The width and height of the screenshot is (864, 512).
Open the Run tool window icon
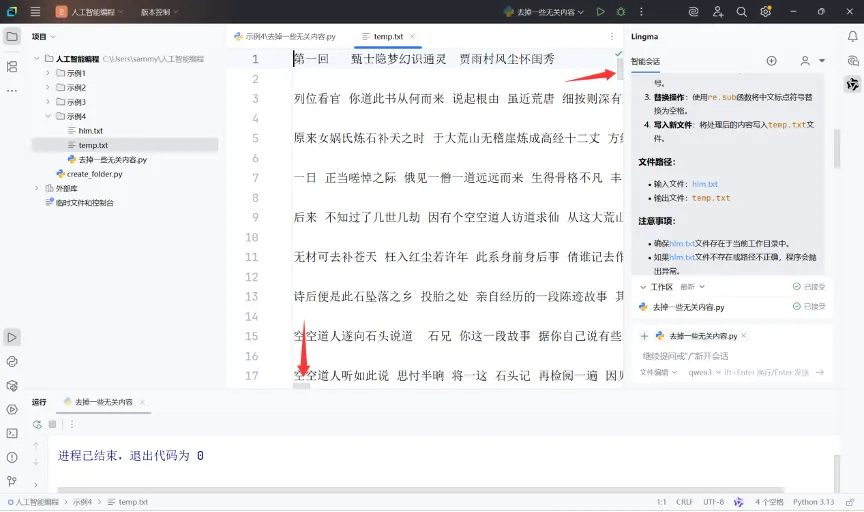click(12, 337)
